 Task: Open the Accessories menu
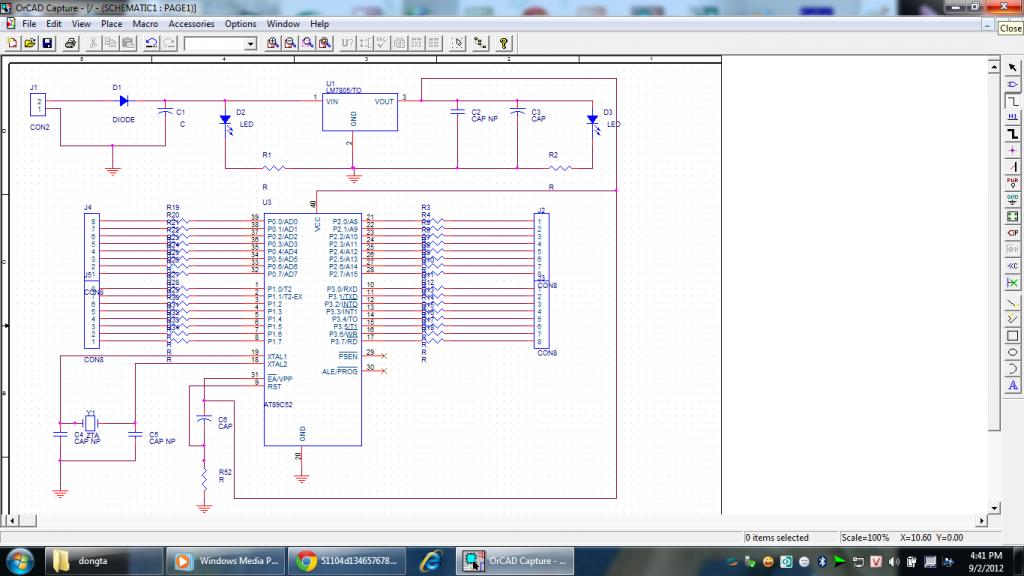(191, 23)
